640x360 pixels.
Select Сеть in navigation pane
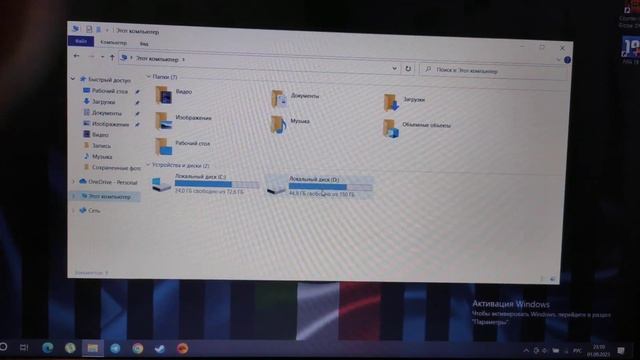point(90,210)
